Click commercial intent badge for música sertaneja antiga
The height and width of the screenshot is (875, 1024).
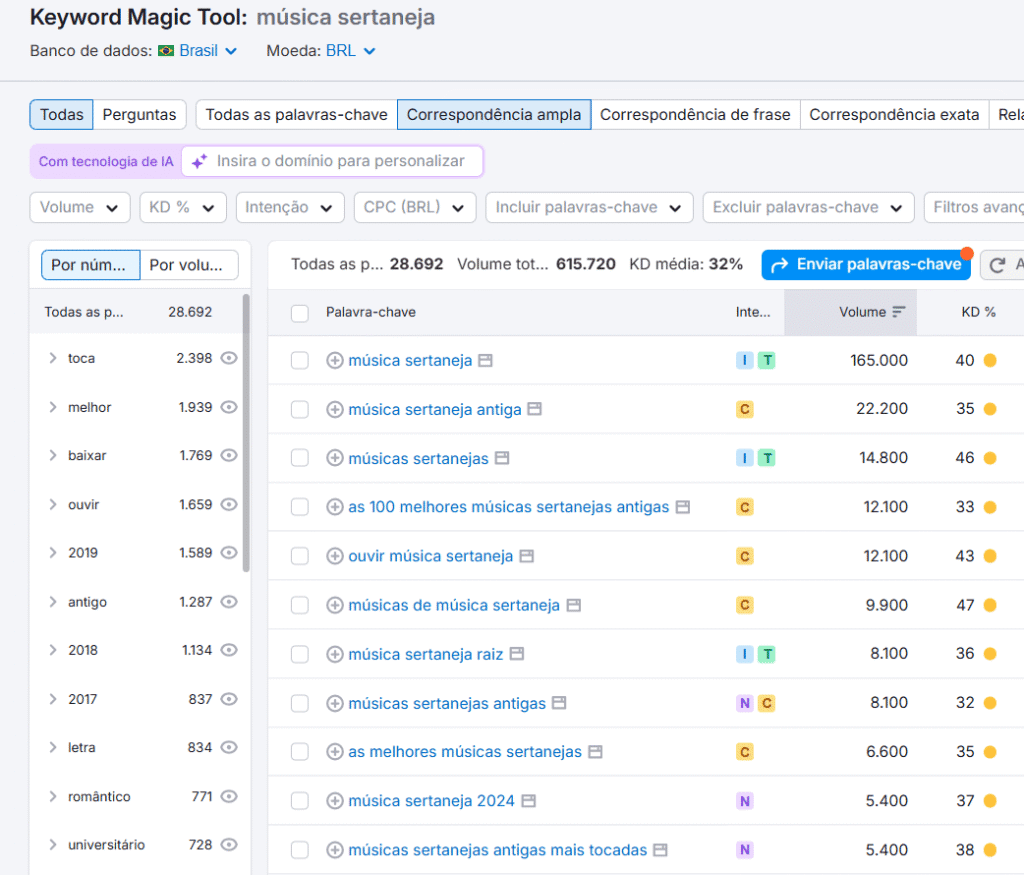coord(744,409)
